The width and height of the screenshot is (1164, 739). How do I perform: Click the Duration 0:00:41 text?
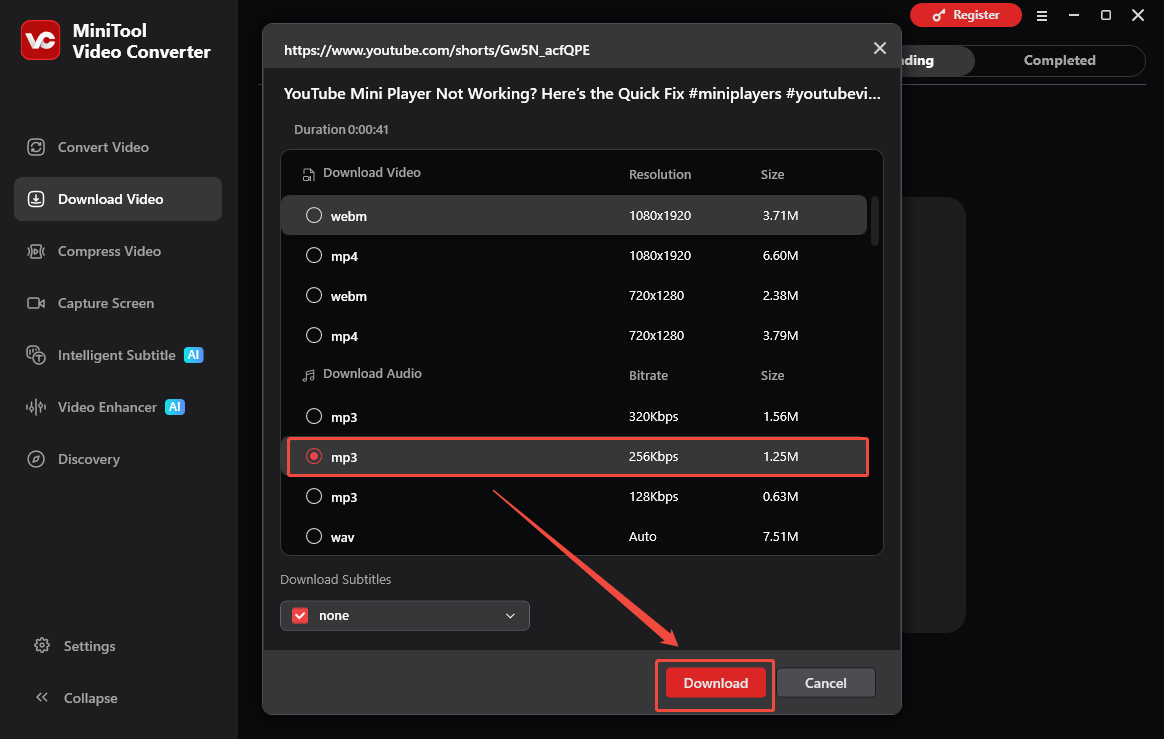341,129
